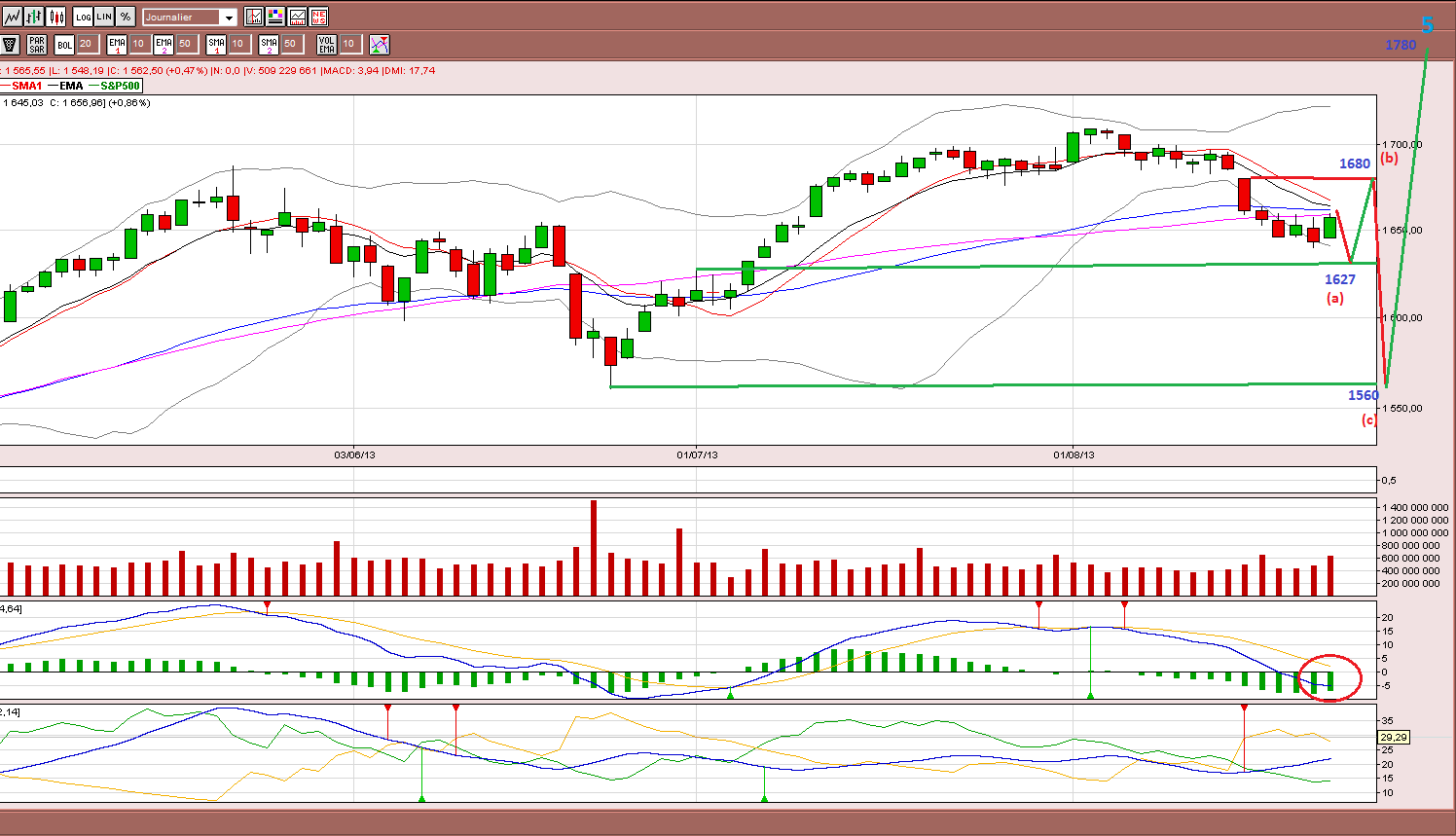
Task: Edit the SMA 2 period field
Action: coord(291,44)
